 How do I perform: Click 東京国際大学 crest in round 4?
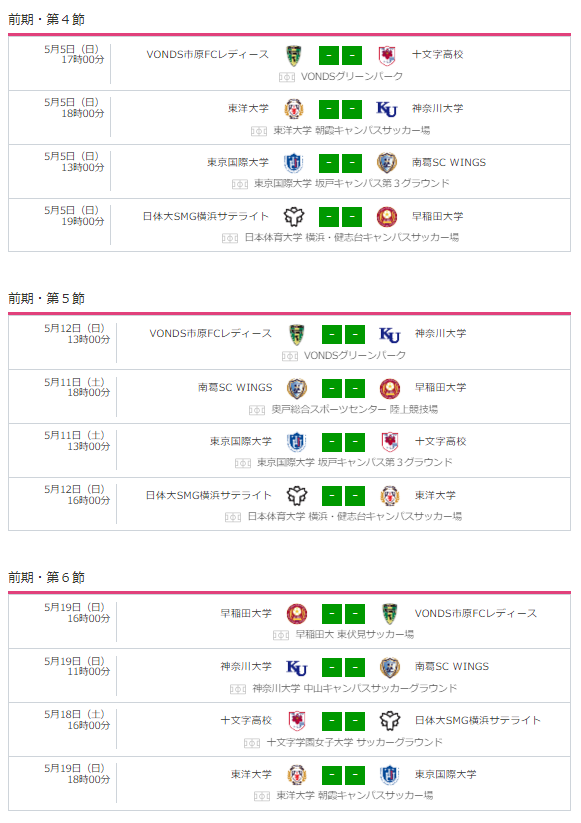tap(293, 163)
